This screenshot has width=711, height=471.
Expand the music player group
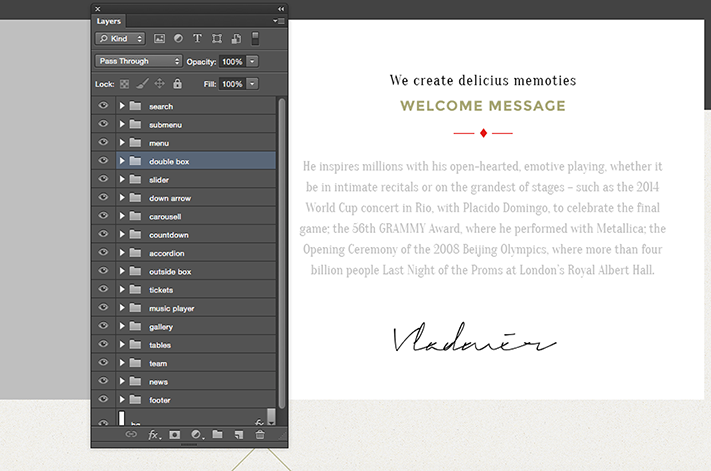tap(122, 308)
